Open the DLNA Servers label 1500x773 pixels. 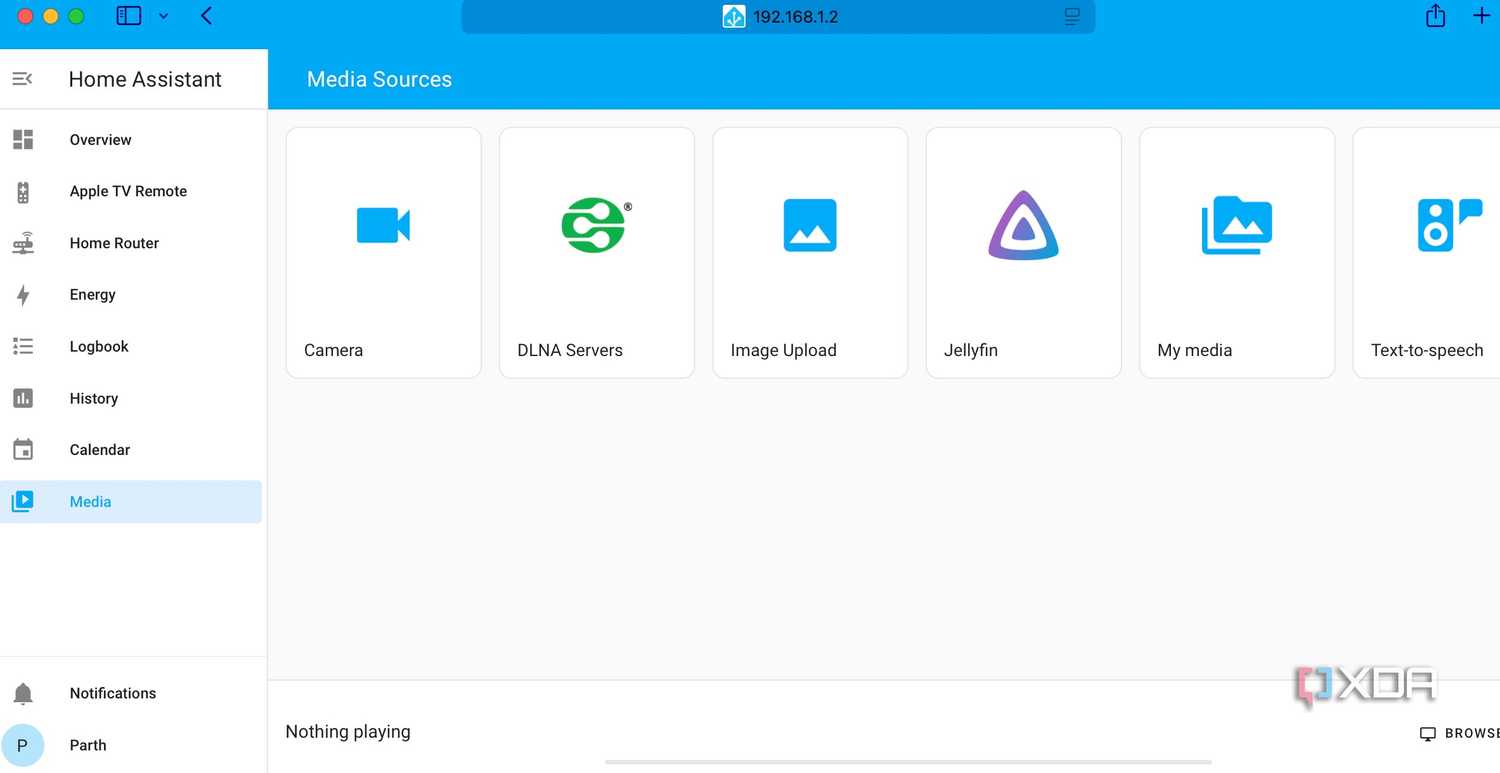pyautogui.click(x=570, y=350)
